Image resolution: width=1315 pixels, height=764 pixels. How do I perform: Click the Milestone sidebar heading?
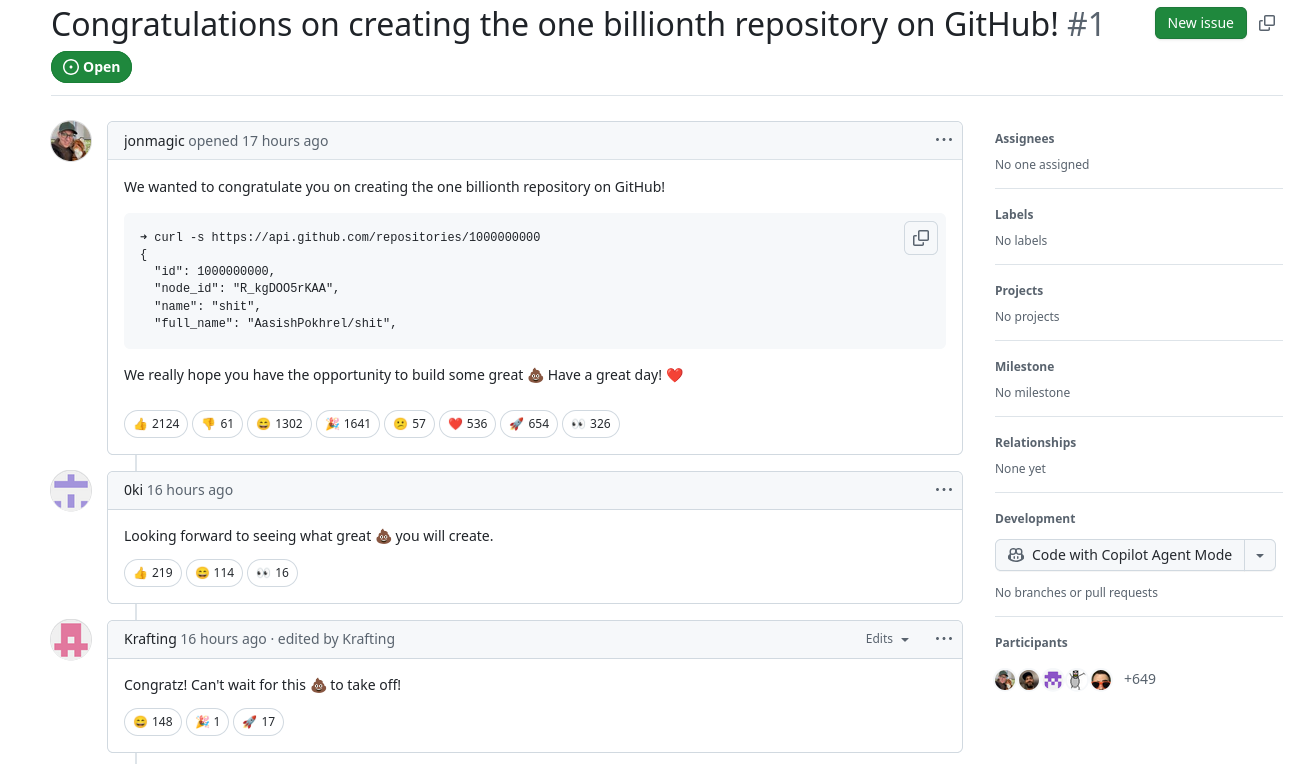click(x=1025, y=367)
